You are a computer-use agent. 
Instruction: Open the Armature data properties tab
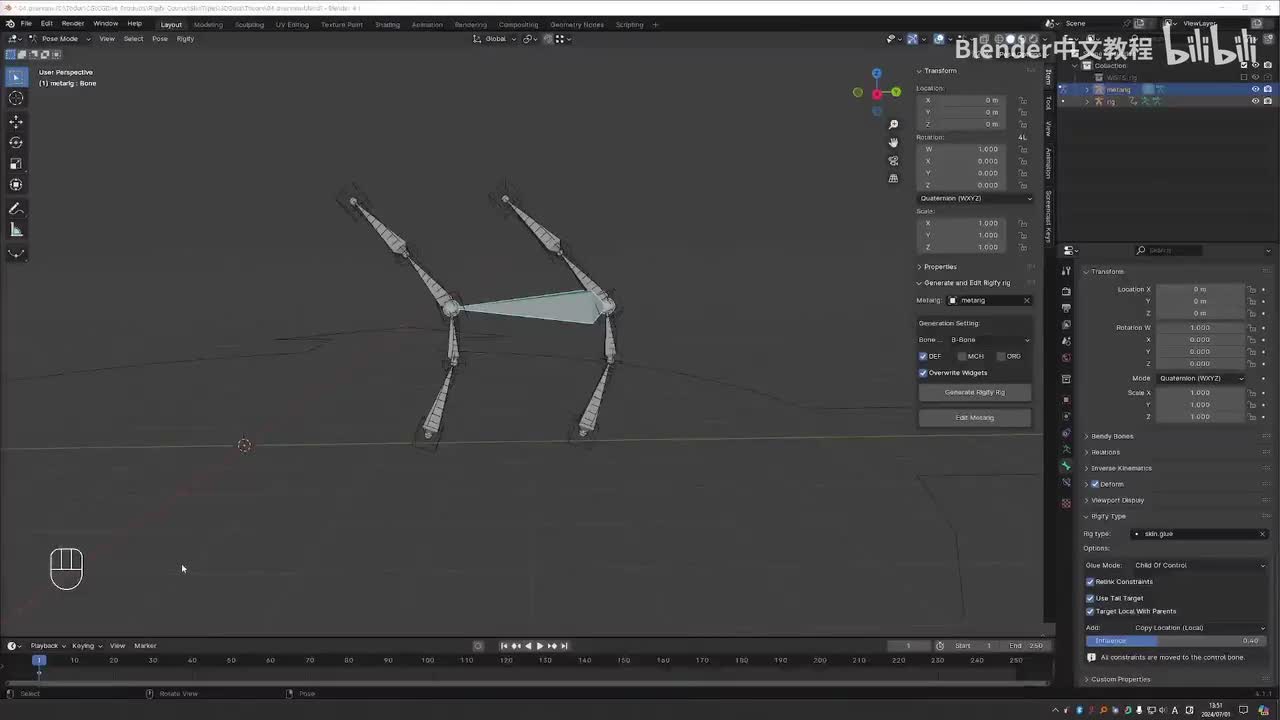tap(1066, 449)
